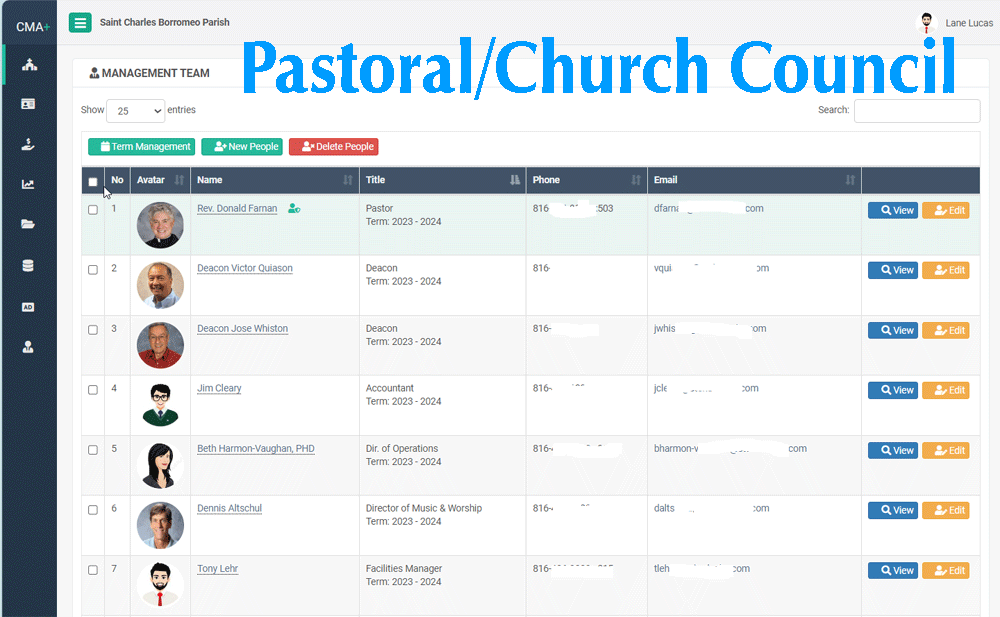Image resolution: width=1000 pixels, height=617 pixels.
Task: Open the donations hand sidebar icon
Action: click(28, 144)
